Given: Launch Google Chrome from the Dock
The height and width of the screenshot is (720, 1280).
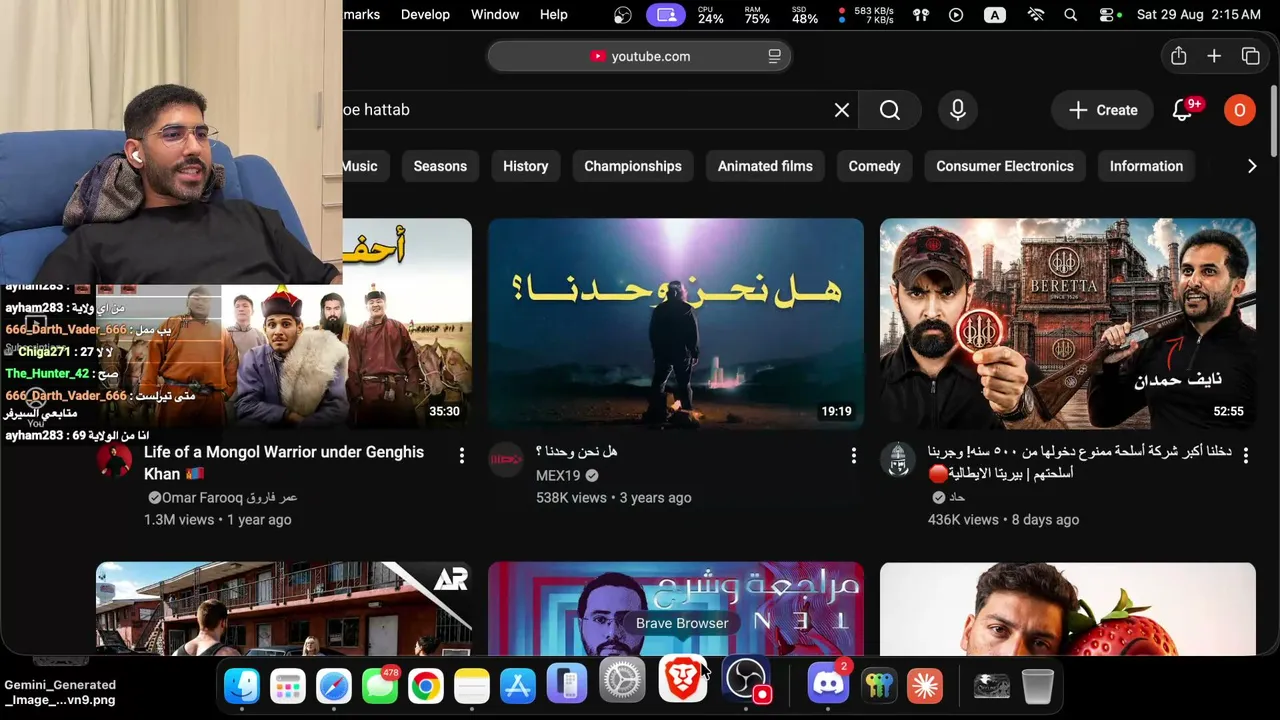Looking at the screenshot, I should (426, 685).
